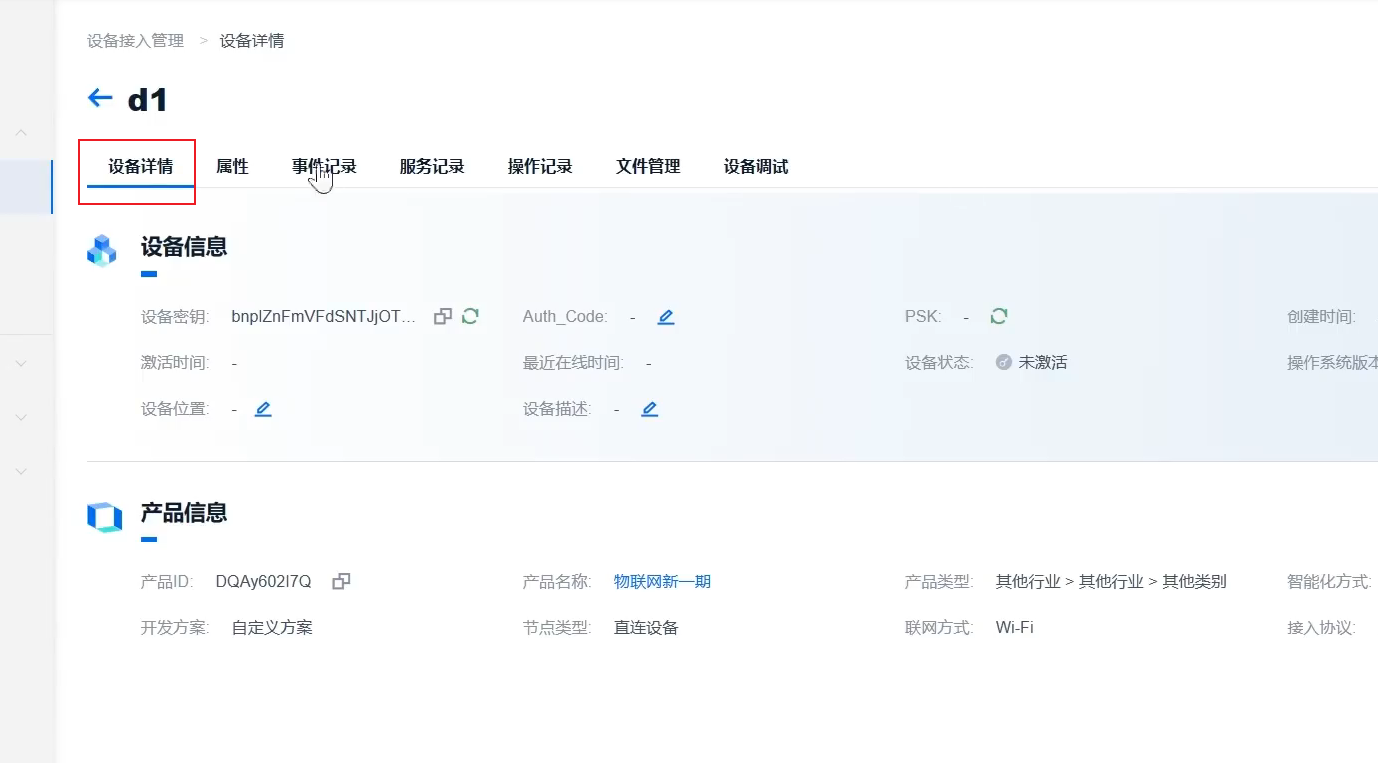
Task: Open the 属性 tab
Action: 232,166
